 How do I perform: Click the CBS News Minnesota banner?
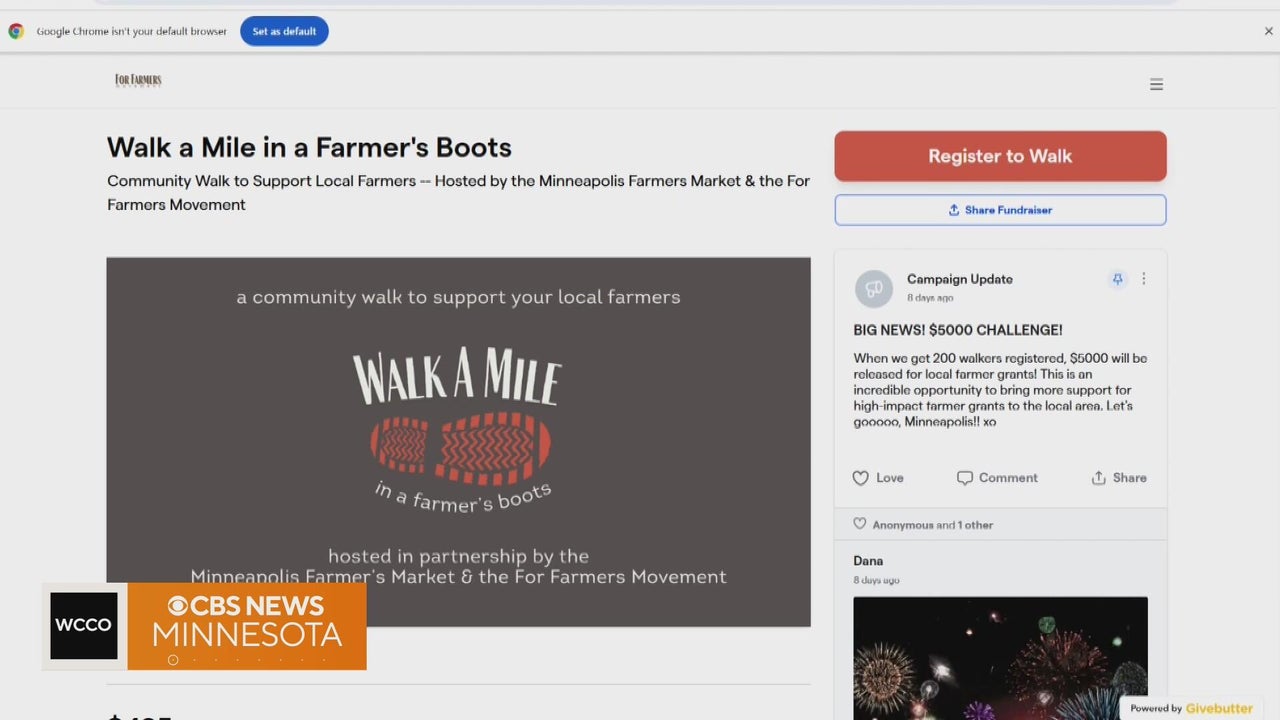pos(246,626)
